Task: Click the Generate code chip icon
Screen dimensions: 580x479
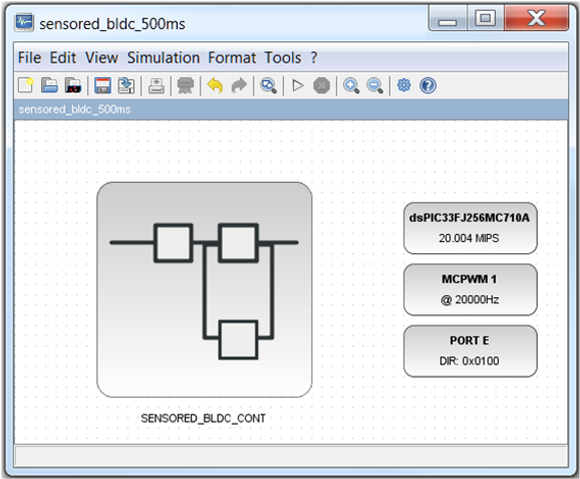Action: [x=185, y=85]
